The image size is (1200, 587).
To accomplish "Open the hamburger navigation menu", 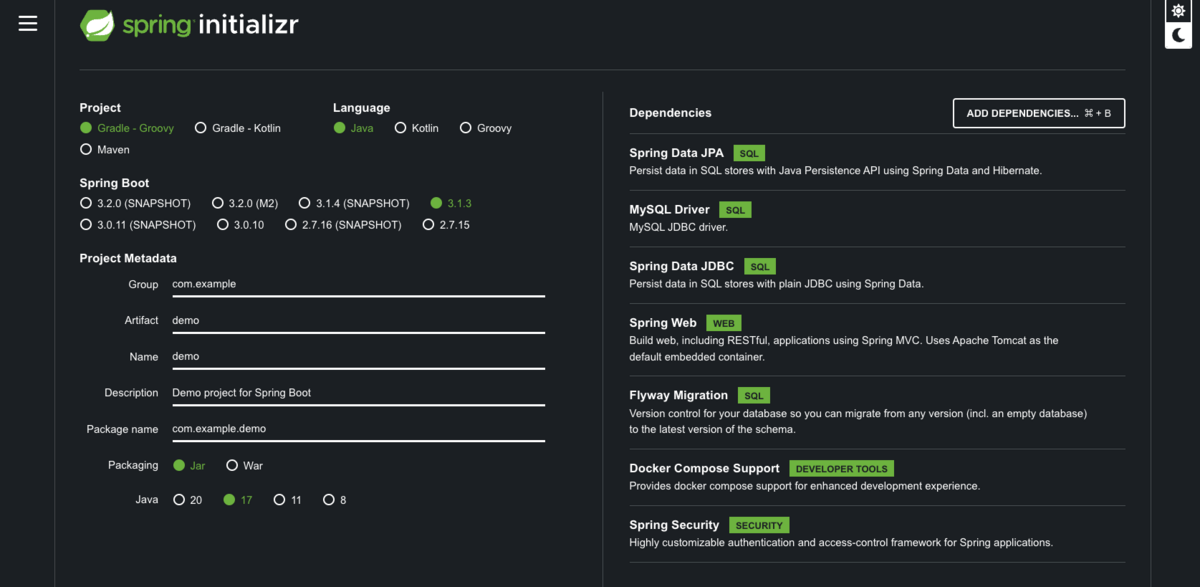I will pos(28,23).
